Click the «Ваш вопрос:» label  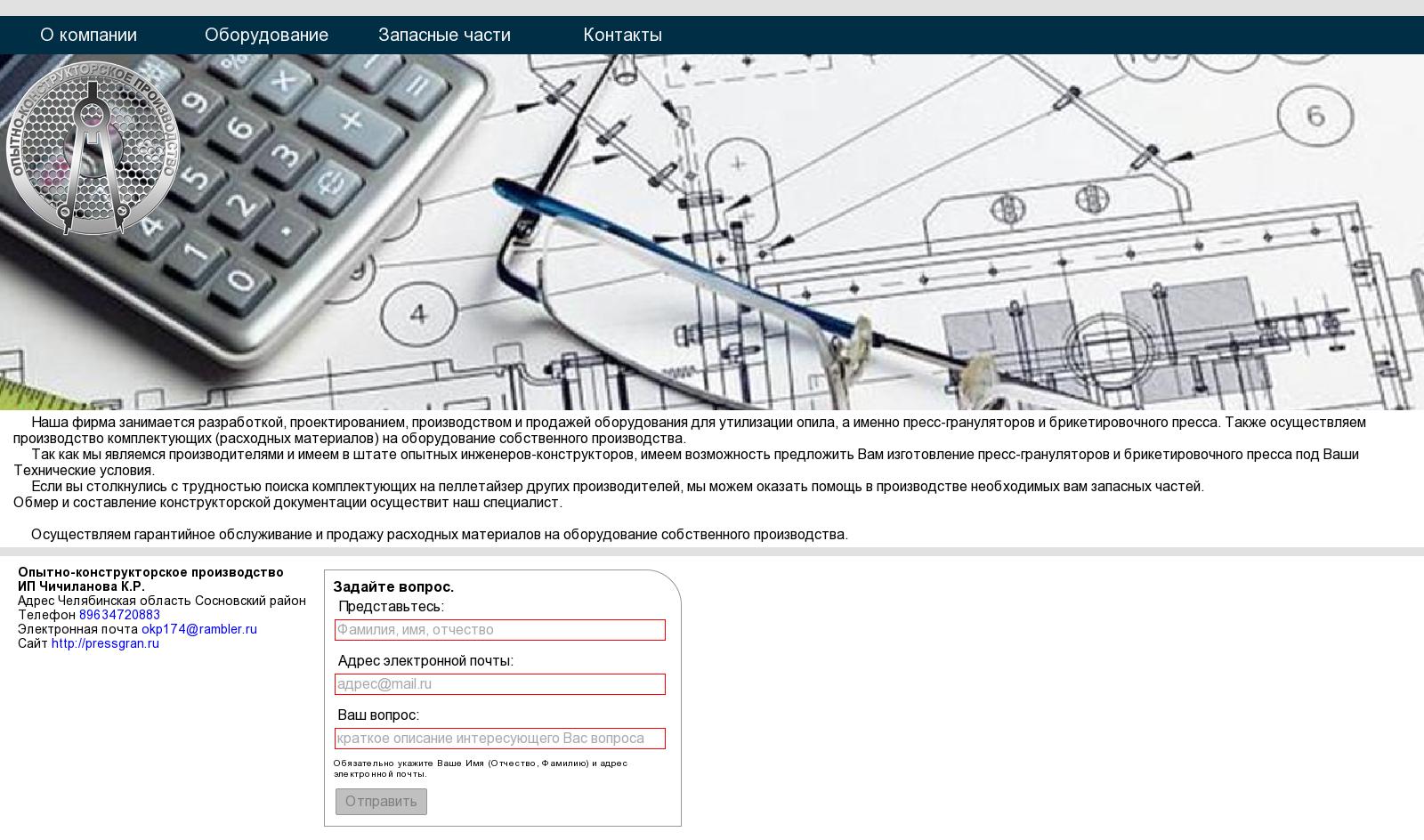click(x=378, y=715)
